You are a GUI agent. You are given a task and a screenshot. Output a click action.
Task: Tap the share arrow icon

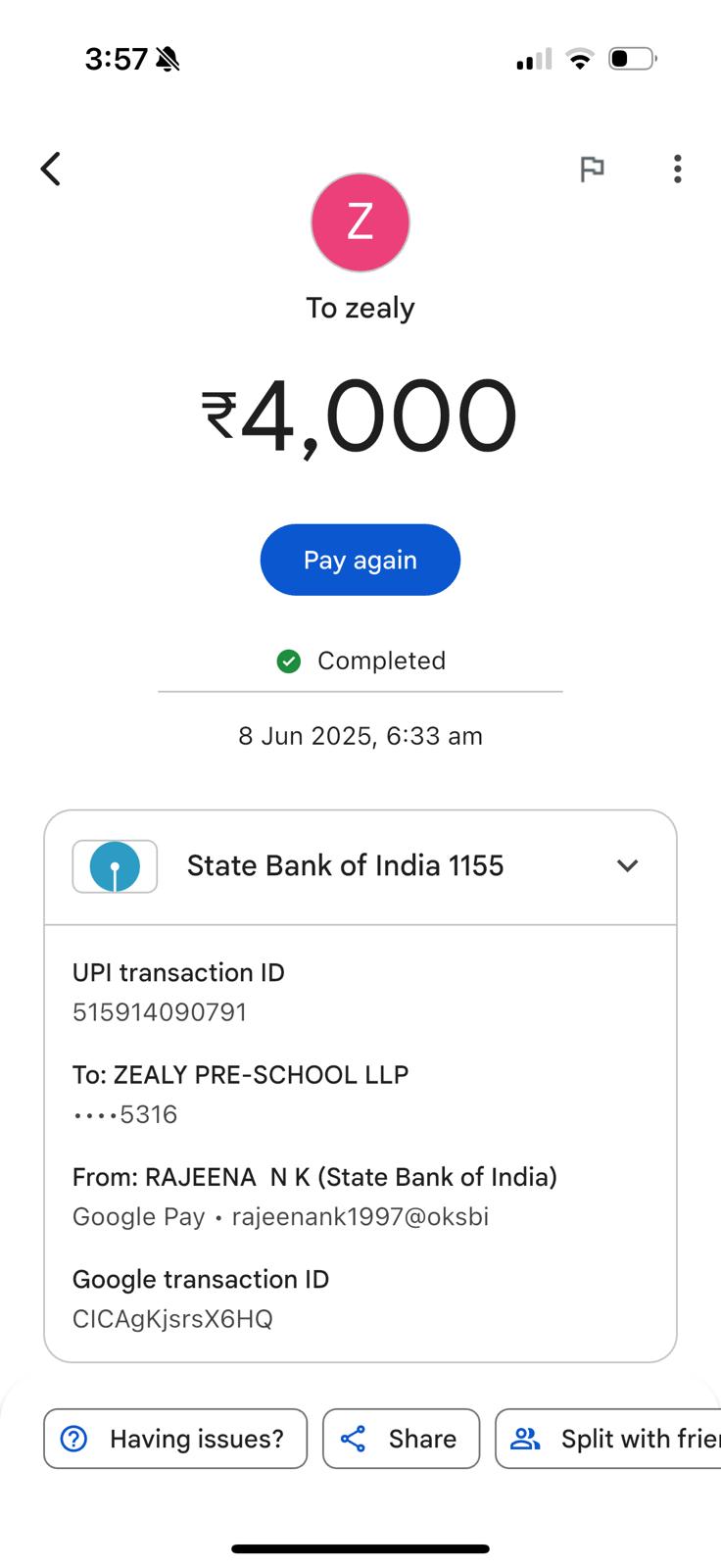click(353, 1439)
